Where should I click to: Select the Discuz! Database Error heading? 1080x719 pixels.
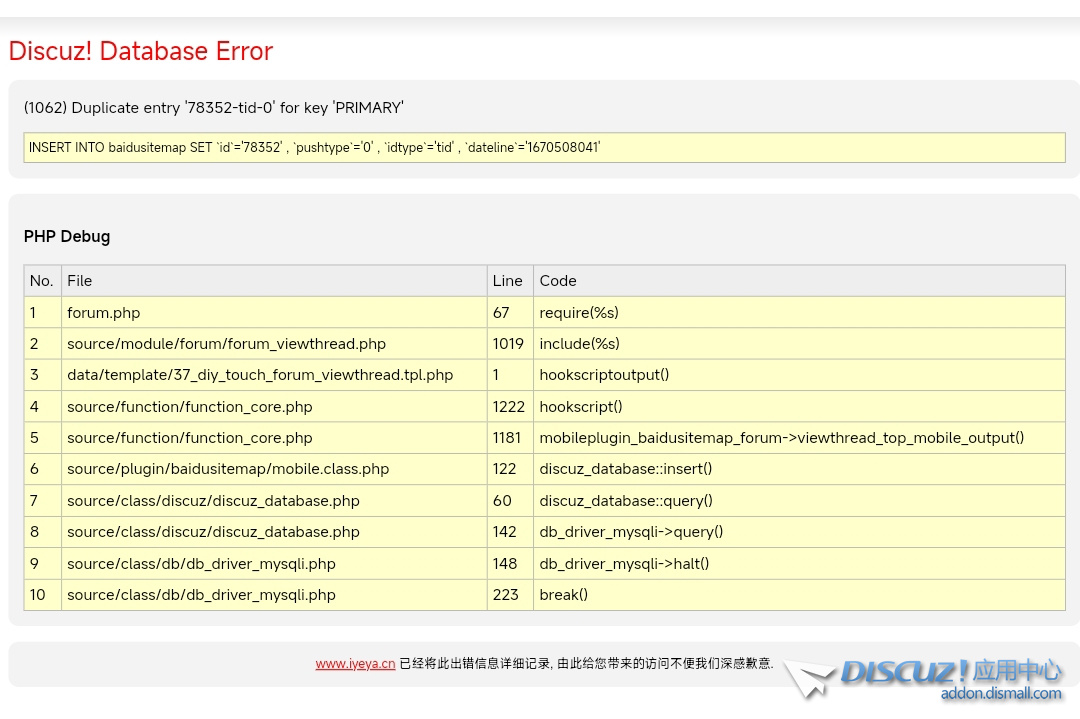[x=141, y=51]
